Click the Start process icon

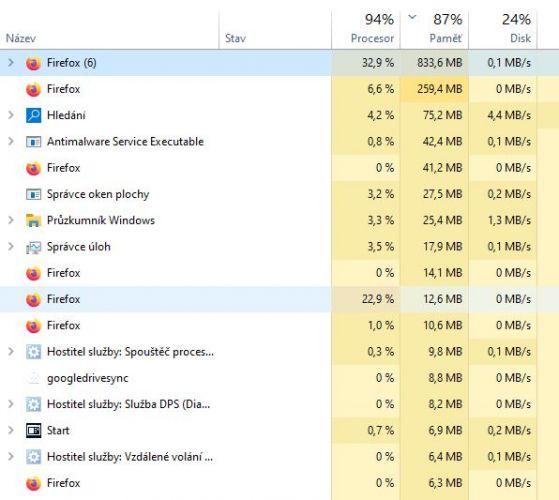33,431
